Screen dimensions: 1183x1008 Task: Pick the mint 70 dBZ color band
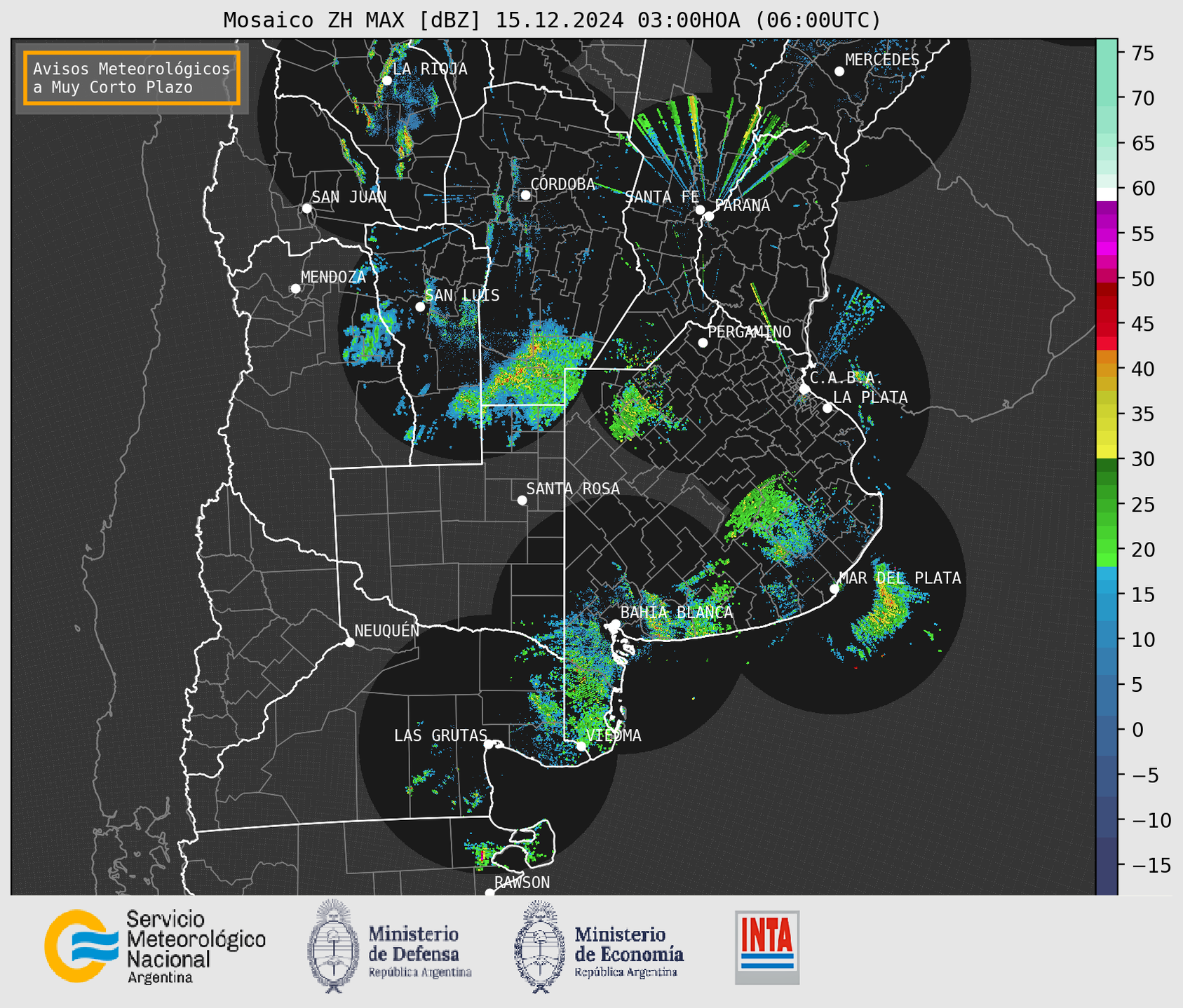point(1107,98)
